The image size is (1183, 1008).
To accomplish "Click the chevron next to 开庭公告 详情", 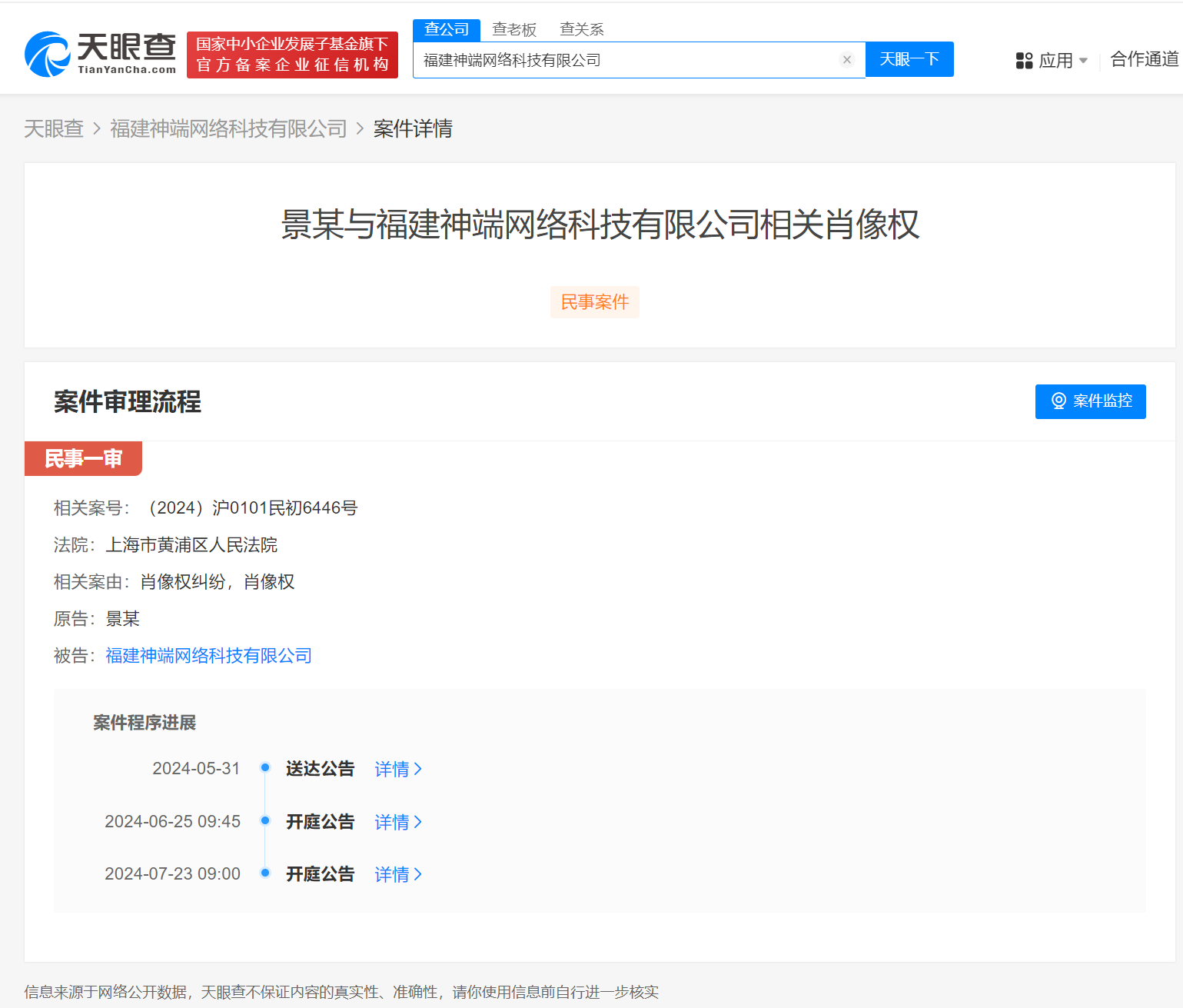I will coord(418,821).
